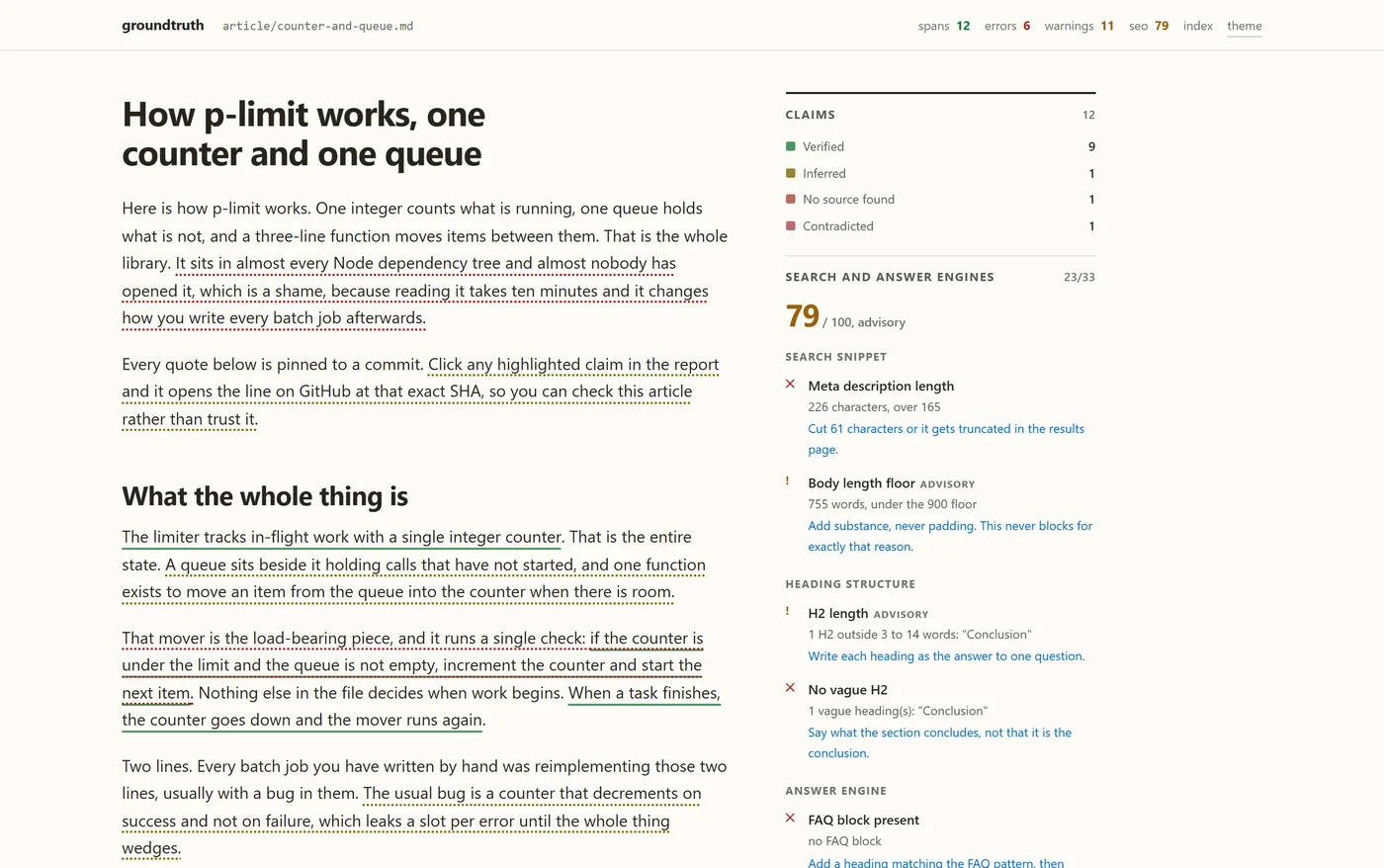Click the FAQ block present title
Viewport: 1384px width, 868px height.
pos(863,820)
